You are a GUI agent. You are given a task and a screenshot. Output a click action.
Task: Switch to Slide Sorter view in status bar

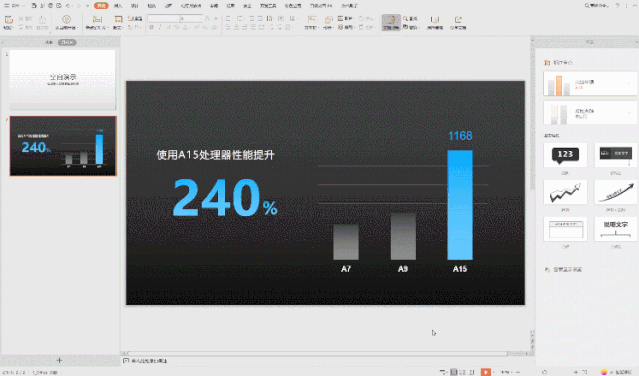click(463, 372)
